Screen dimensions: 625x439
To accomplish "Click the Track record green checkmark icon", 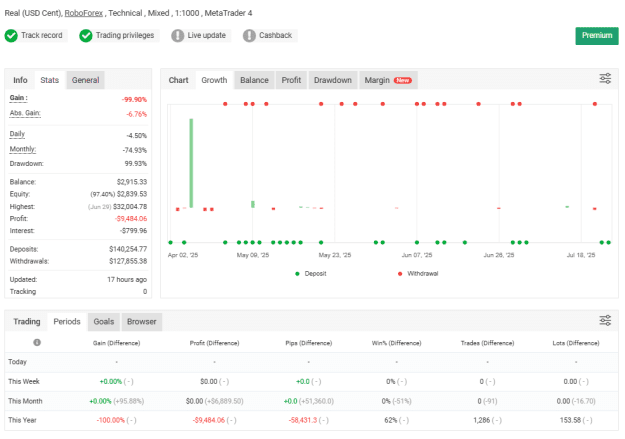I will [x=11, y=35].
